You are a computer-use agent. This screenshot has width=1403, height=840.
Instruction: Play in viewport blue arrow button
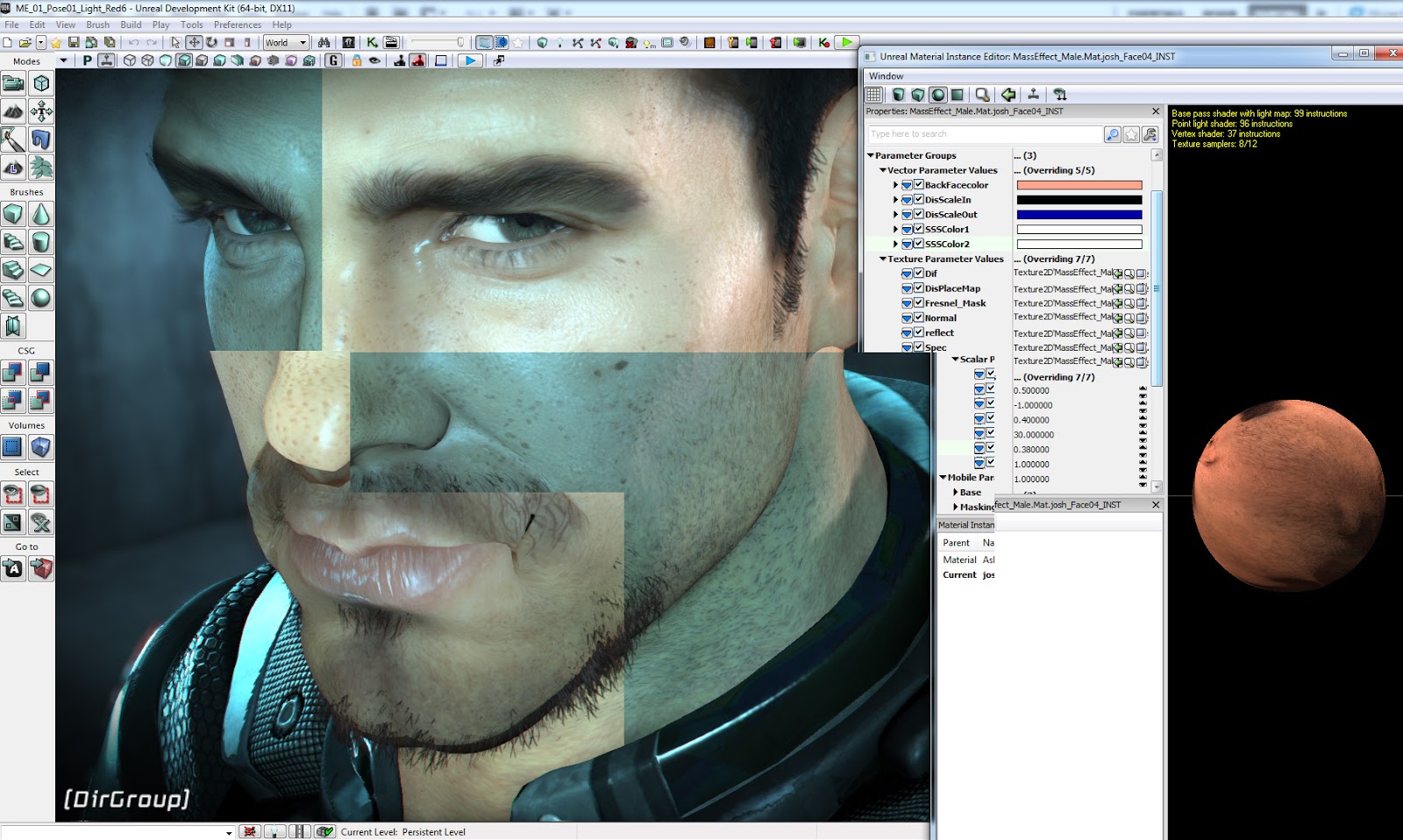tap(470, 61)
